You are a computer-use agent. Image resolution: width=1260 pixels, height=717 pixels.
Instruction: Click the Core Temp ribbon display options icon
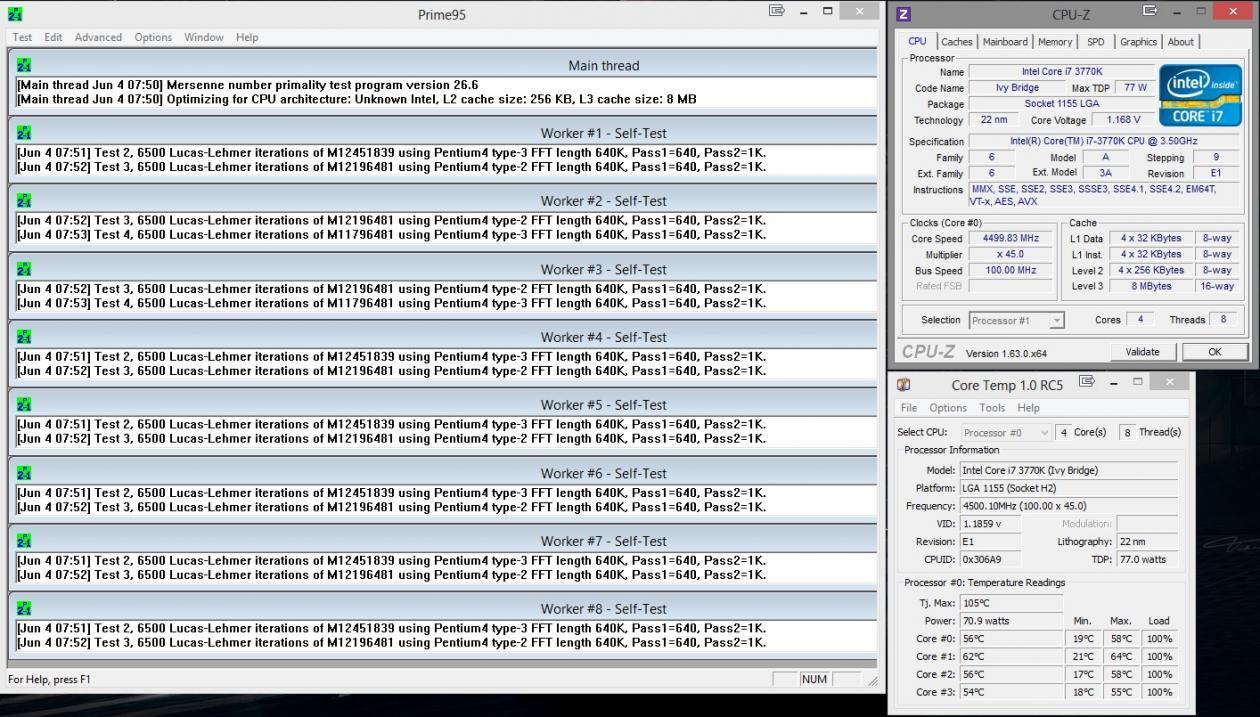click(1087, 381)
